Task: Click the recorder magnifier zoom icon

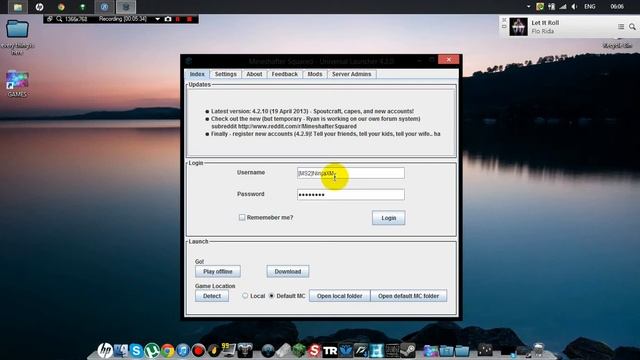Action: click(59, 19)
